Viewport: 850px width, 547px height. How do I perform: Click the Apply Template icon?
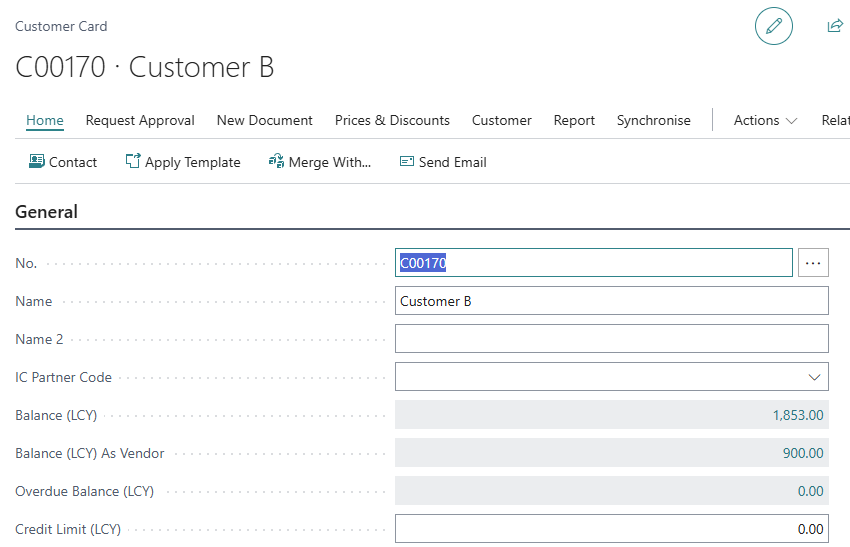click(133, 161)
